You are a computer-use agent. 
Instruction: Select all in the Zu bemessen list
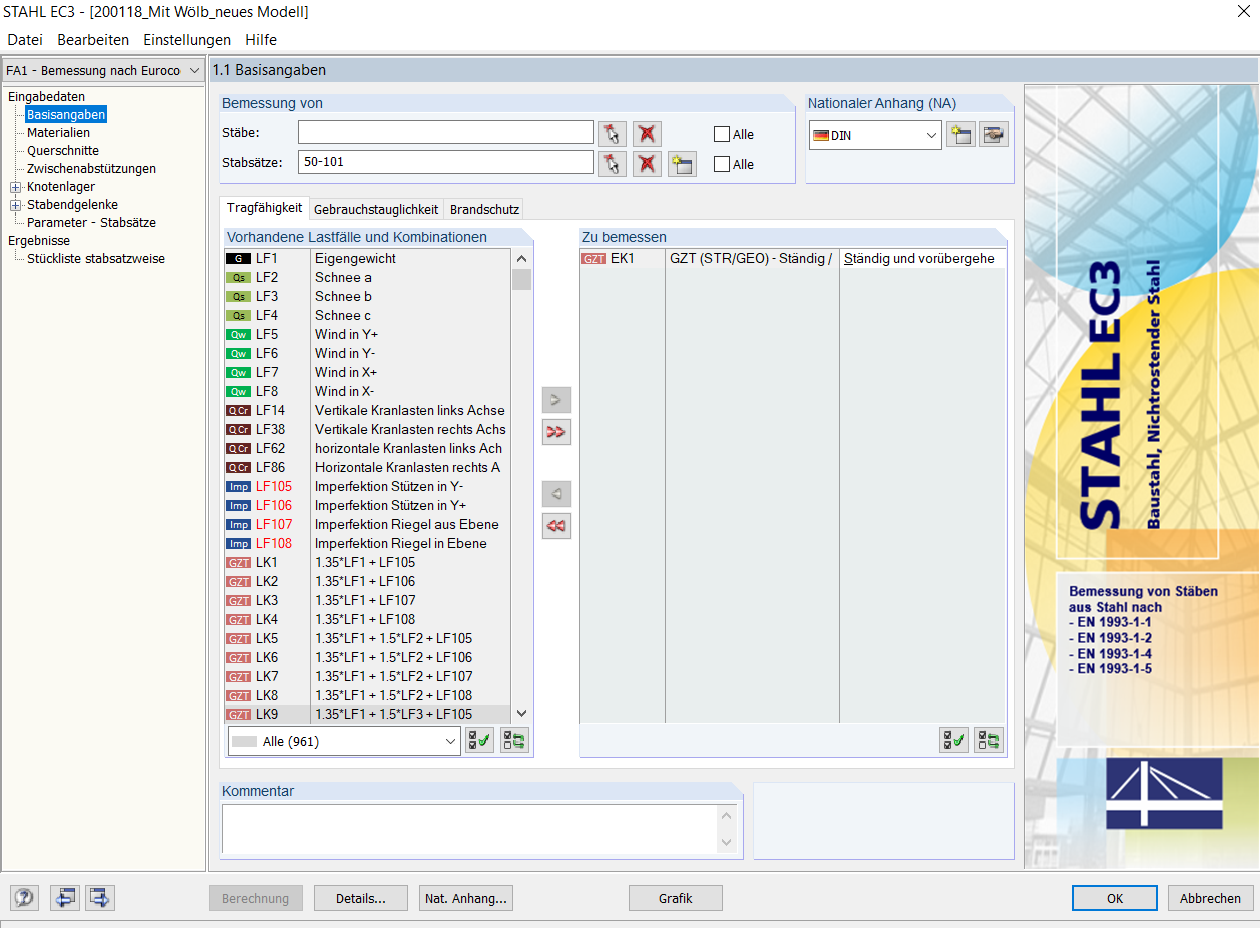click(954, 741)
